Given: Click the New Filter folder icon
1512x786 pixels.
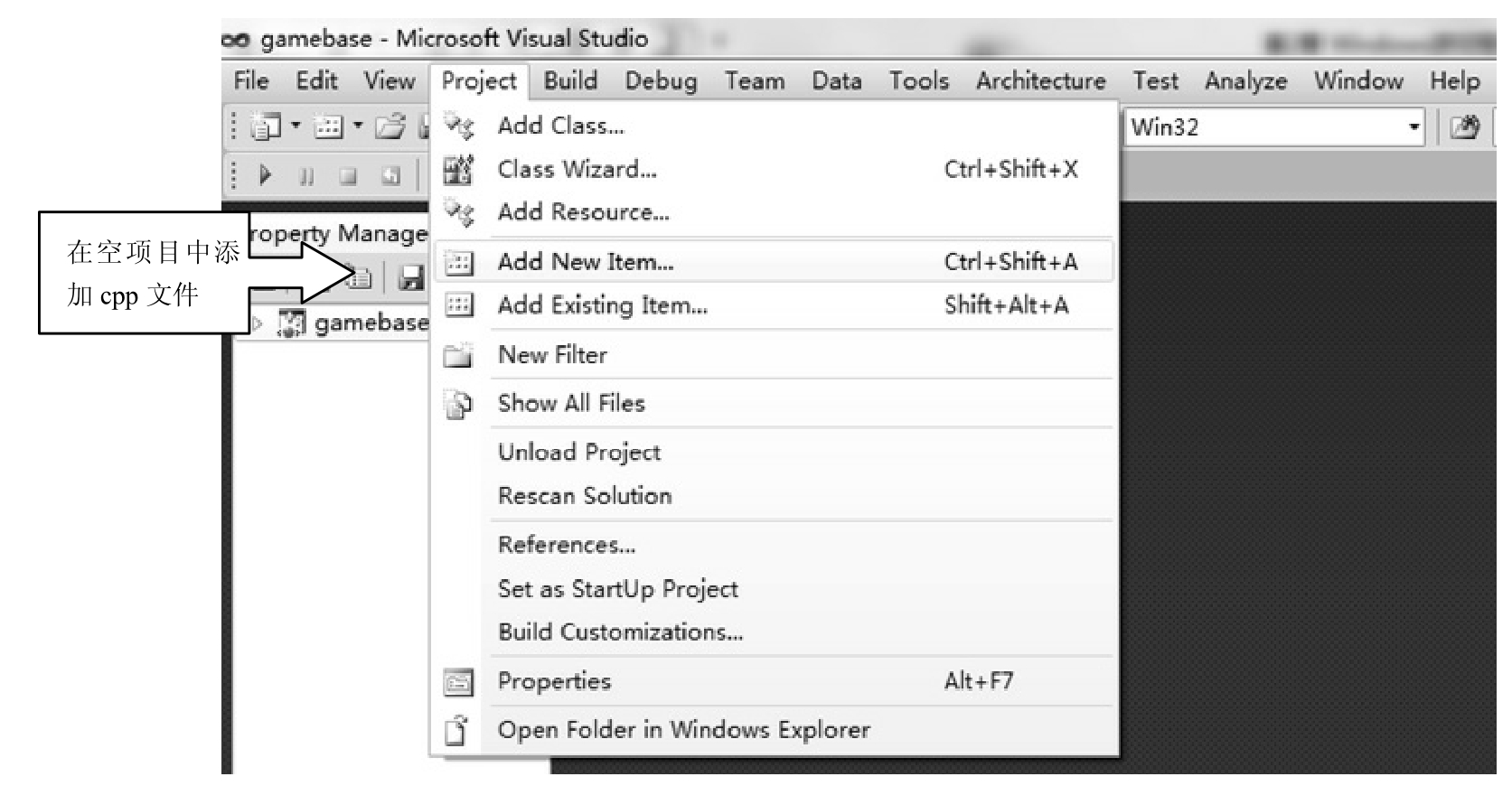Looking at the screenshot, I should [x=459, y=355].
